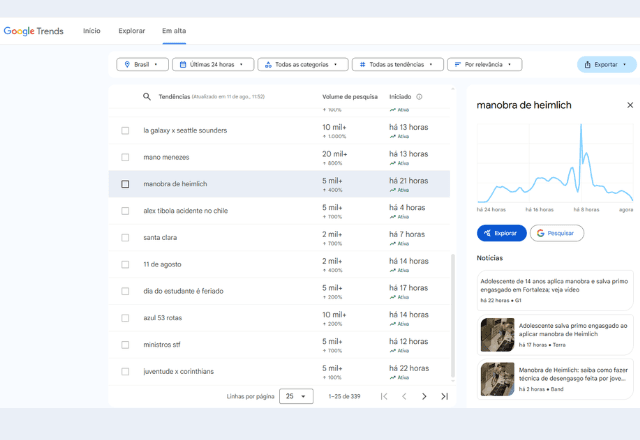Check the box for alex tibola acidente no chile
The height and width of the screenshot is (440, 640).
tap(125, 211)
